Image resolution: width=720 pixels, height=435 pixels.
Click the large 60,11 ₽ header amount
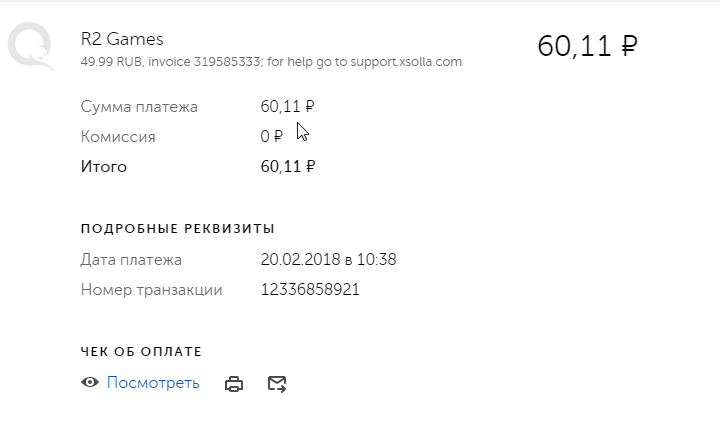(587, 46)
